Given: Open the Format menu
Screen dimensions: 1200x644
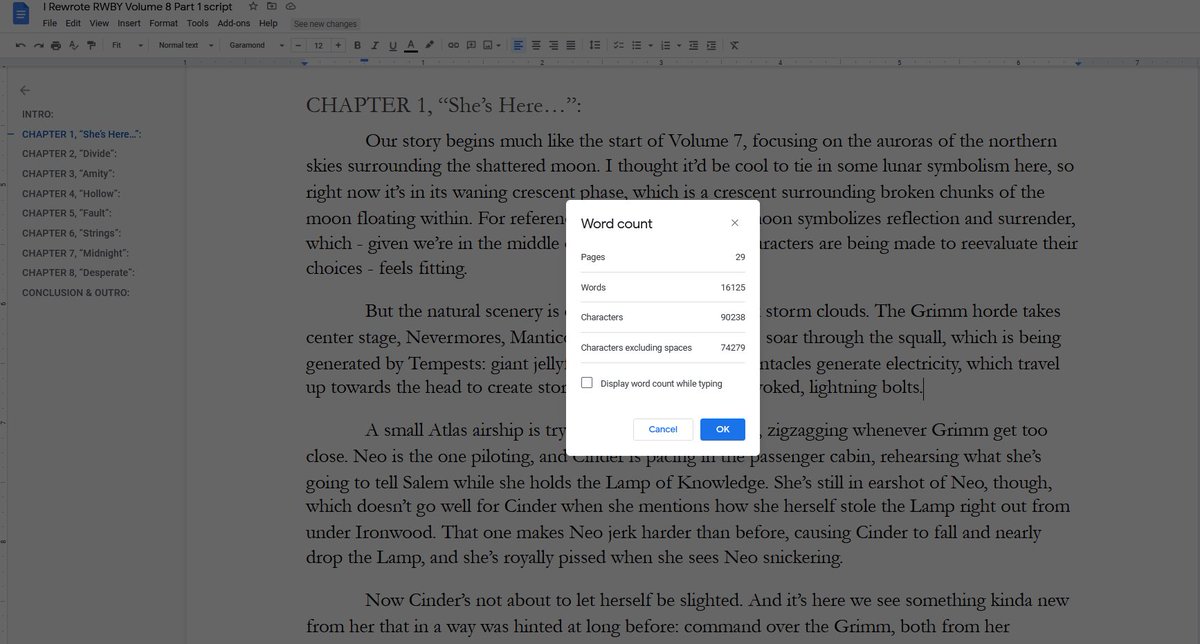Looking at the screenshot, I should (x=164, y=22).
